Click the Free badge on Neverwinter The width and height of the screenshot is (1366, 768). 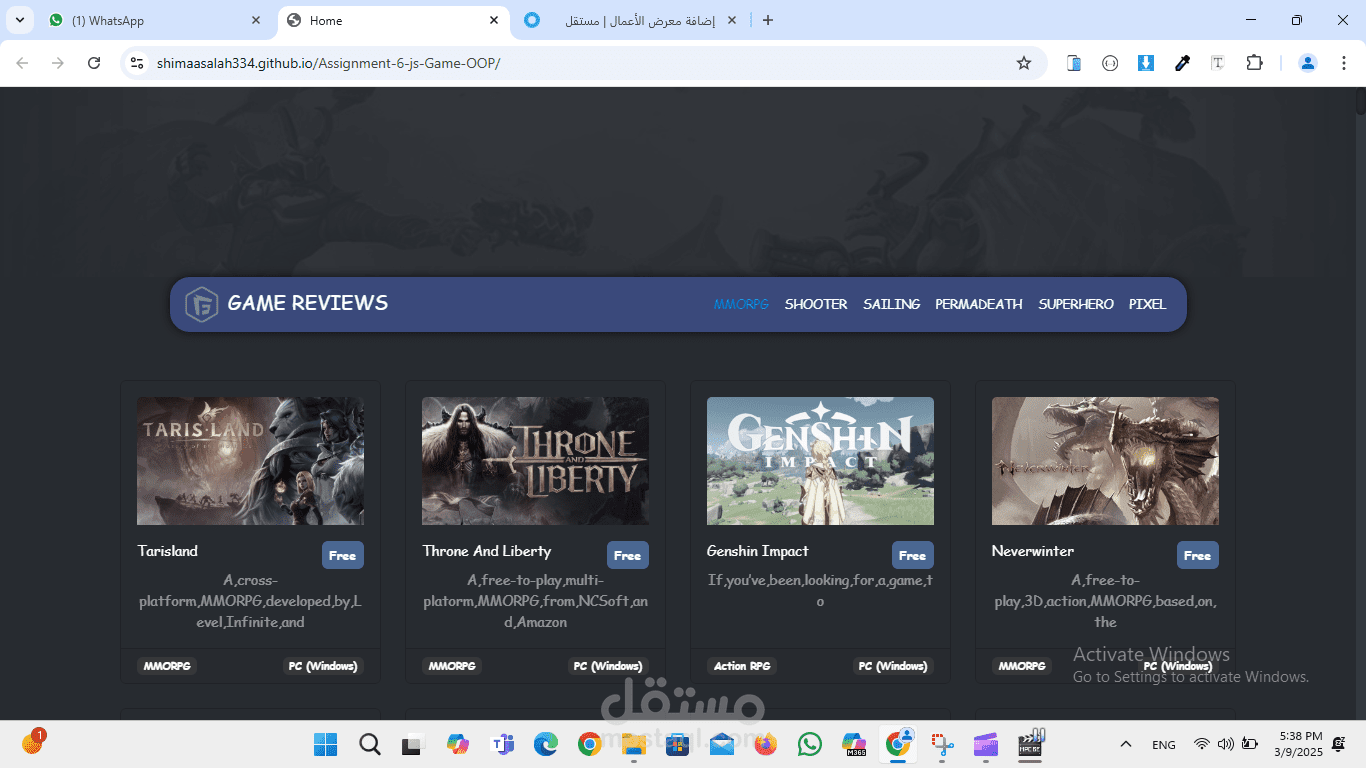tap(1198, 555)
